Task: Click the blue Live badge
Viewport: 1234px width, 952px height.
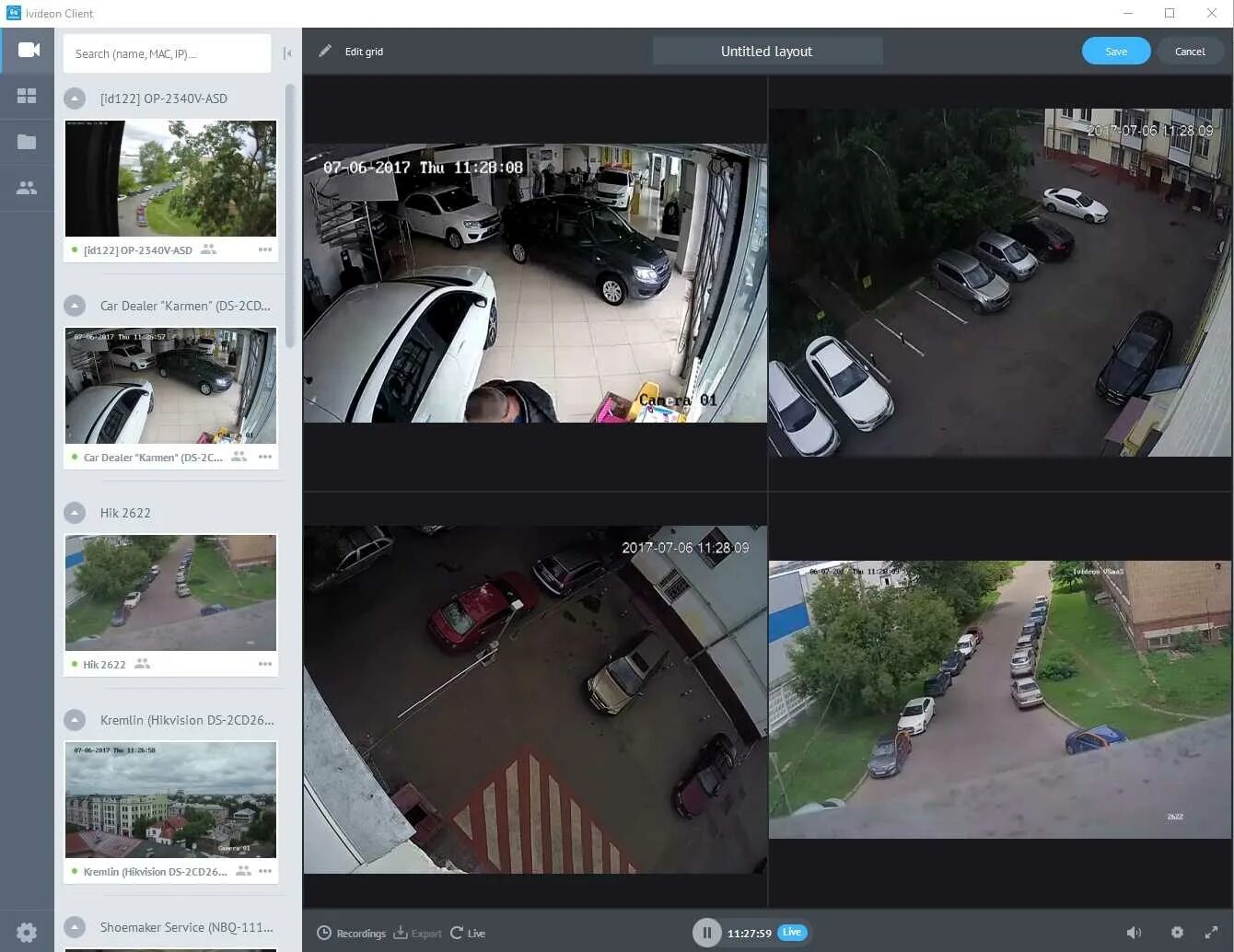Action: (x=792, y=932)
